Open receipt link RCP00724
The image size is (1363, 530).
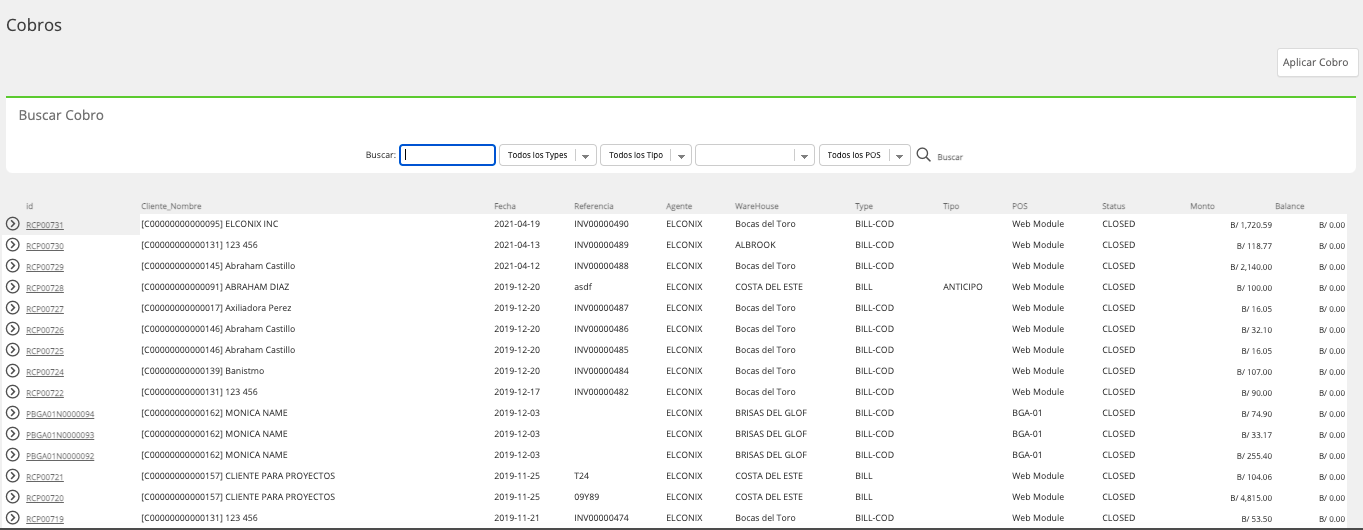(x=45, y=372)
